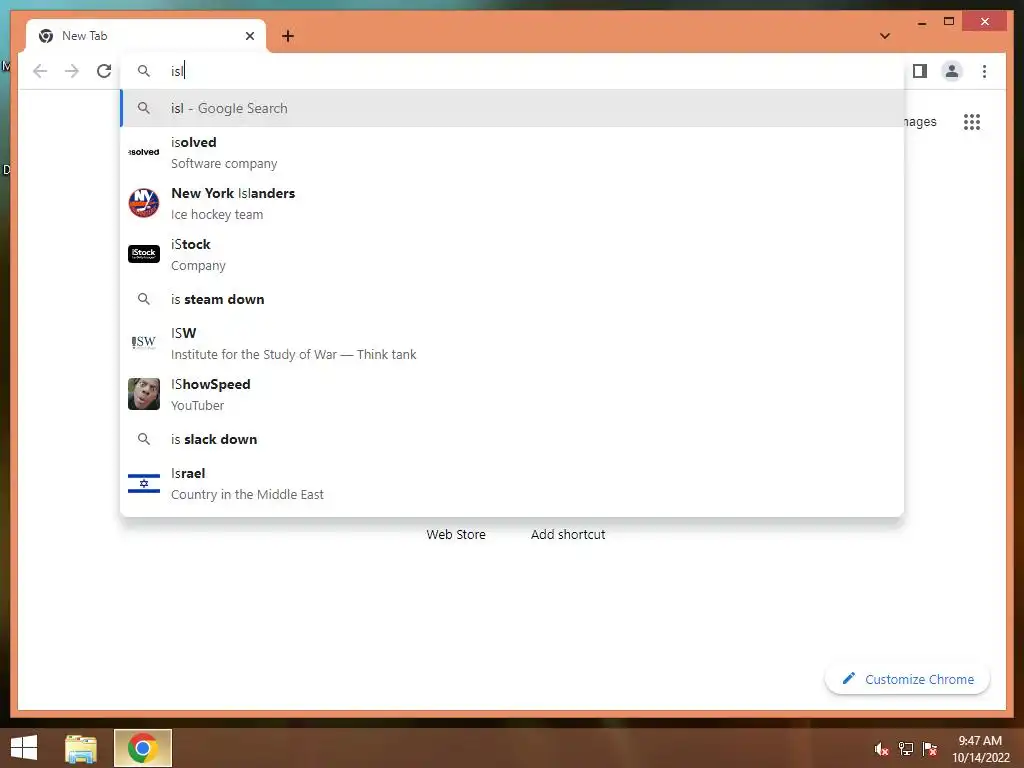
Task: Toggle the Chrome side panel
Action: click(920, 71)
